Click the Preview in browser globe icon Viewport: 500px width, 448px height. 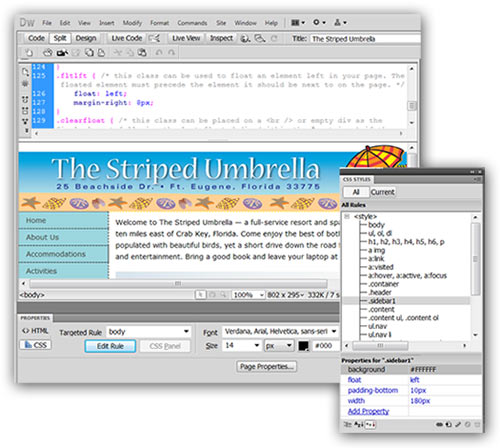pyautogui.click(x=245, y=38)
